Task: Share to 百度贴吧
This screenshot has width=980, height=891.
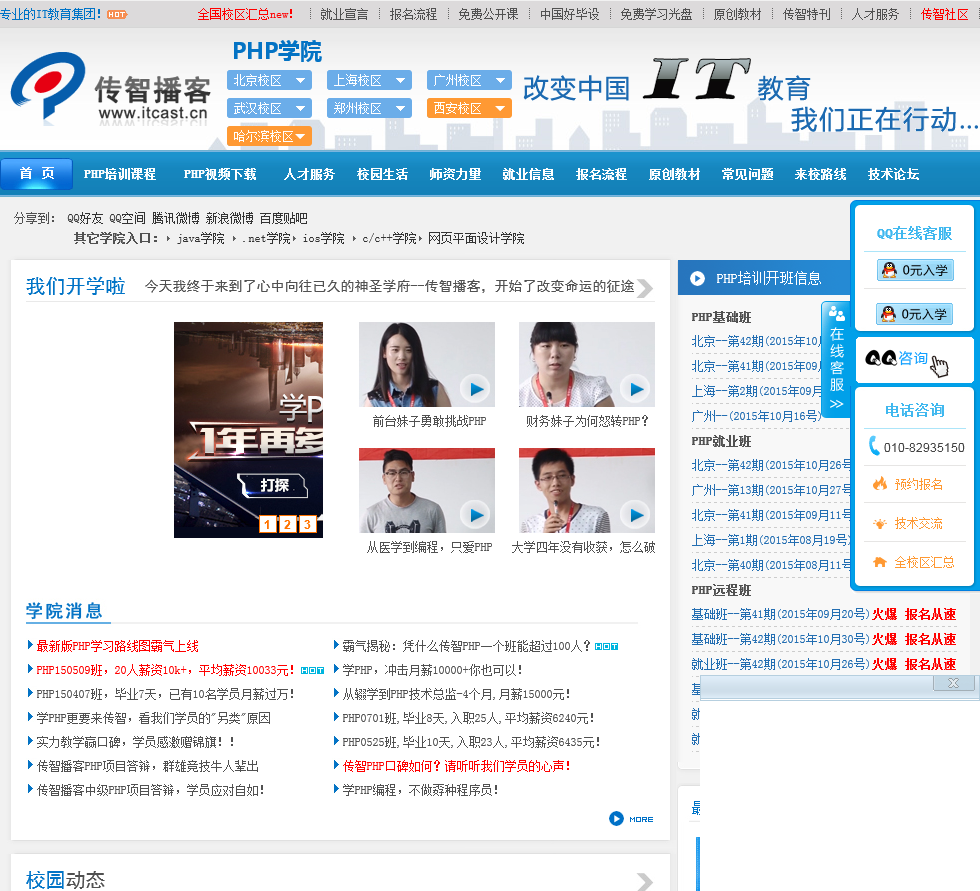Action: tap(283, 218)
